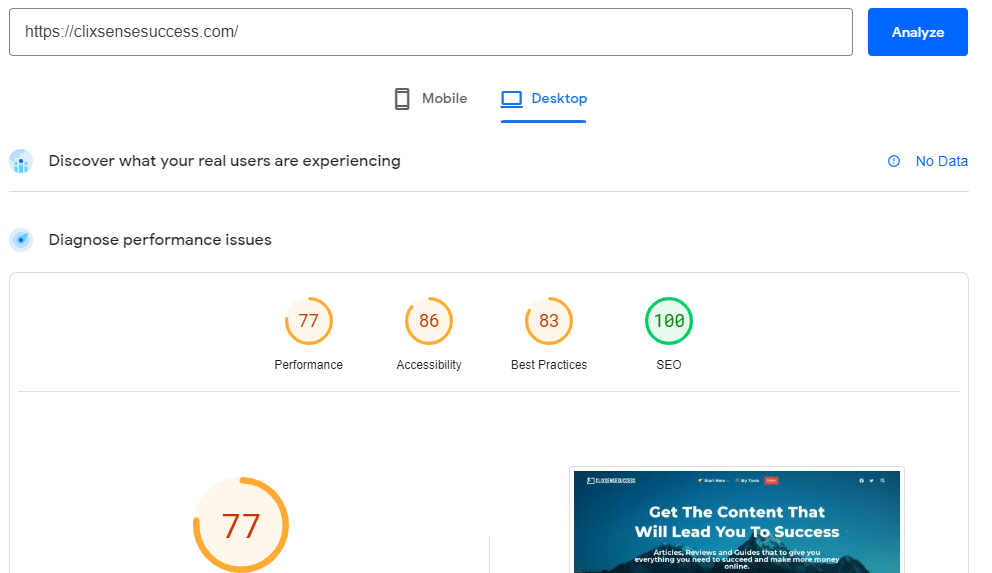992x573 pixels.
Task: Click the 'Discover what your real users are experiencing' heading
Action: tap(225, 161)
